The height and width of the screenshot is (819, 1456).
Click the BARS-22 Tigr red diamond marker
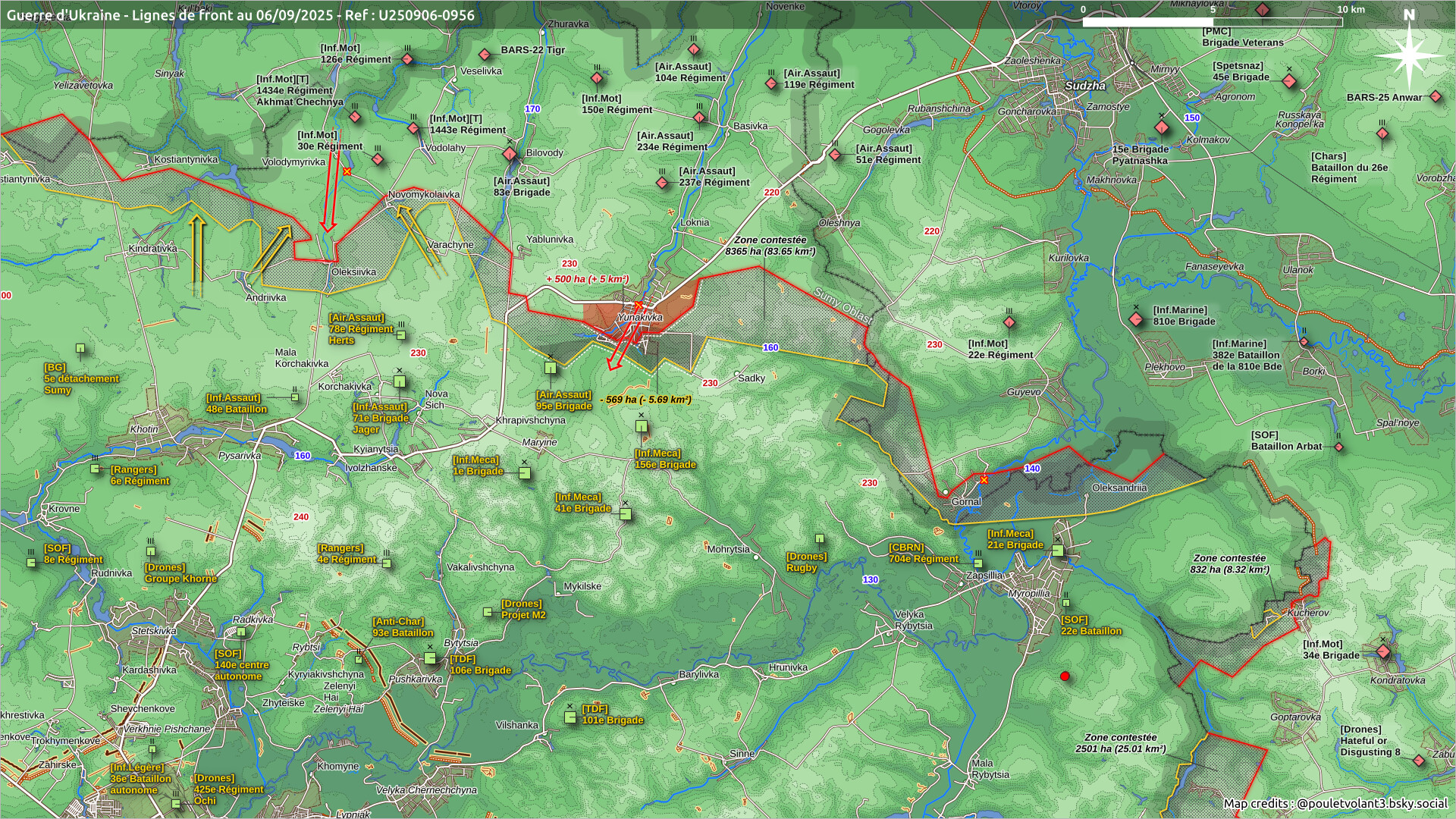(485, 55)
